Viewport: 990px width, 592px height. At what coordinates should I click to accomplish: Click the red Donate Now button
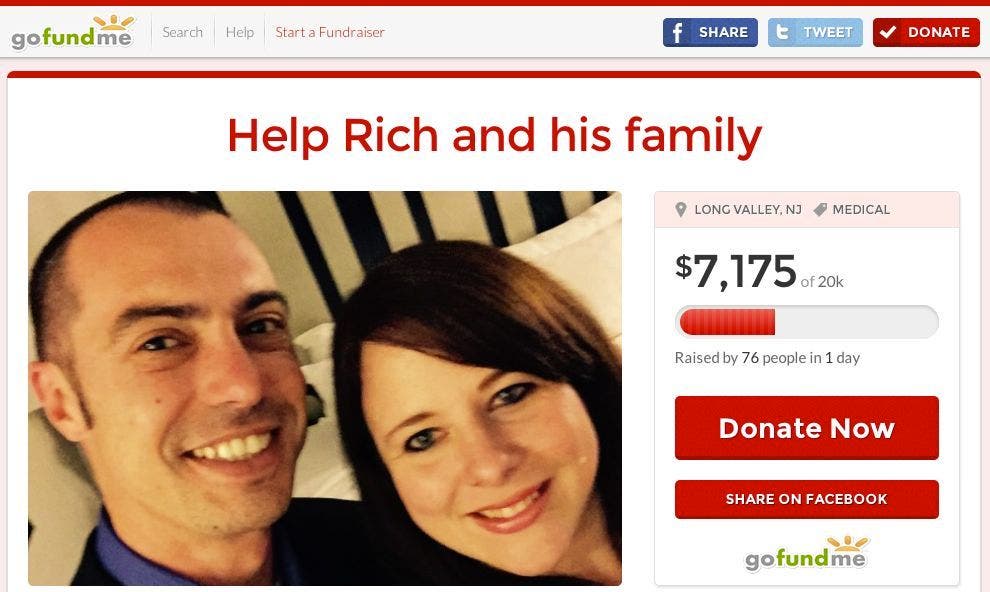(807, 428)
